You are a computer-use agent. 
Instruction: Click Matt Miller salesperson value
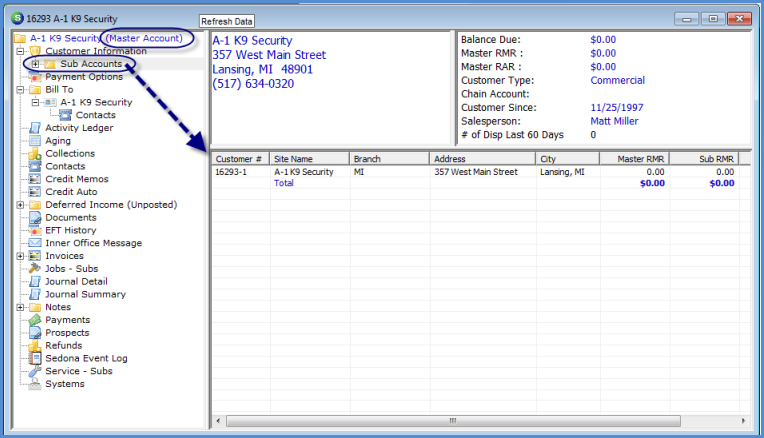pyautogui.click(x=614, y=121)
